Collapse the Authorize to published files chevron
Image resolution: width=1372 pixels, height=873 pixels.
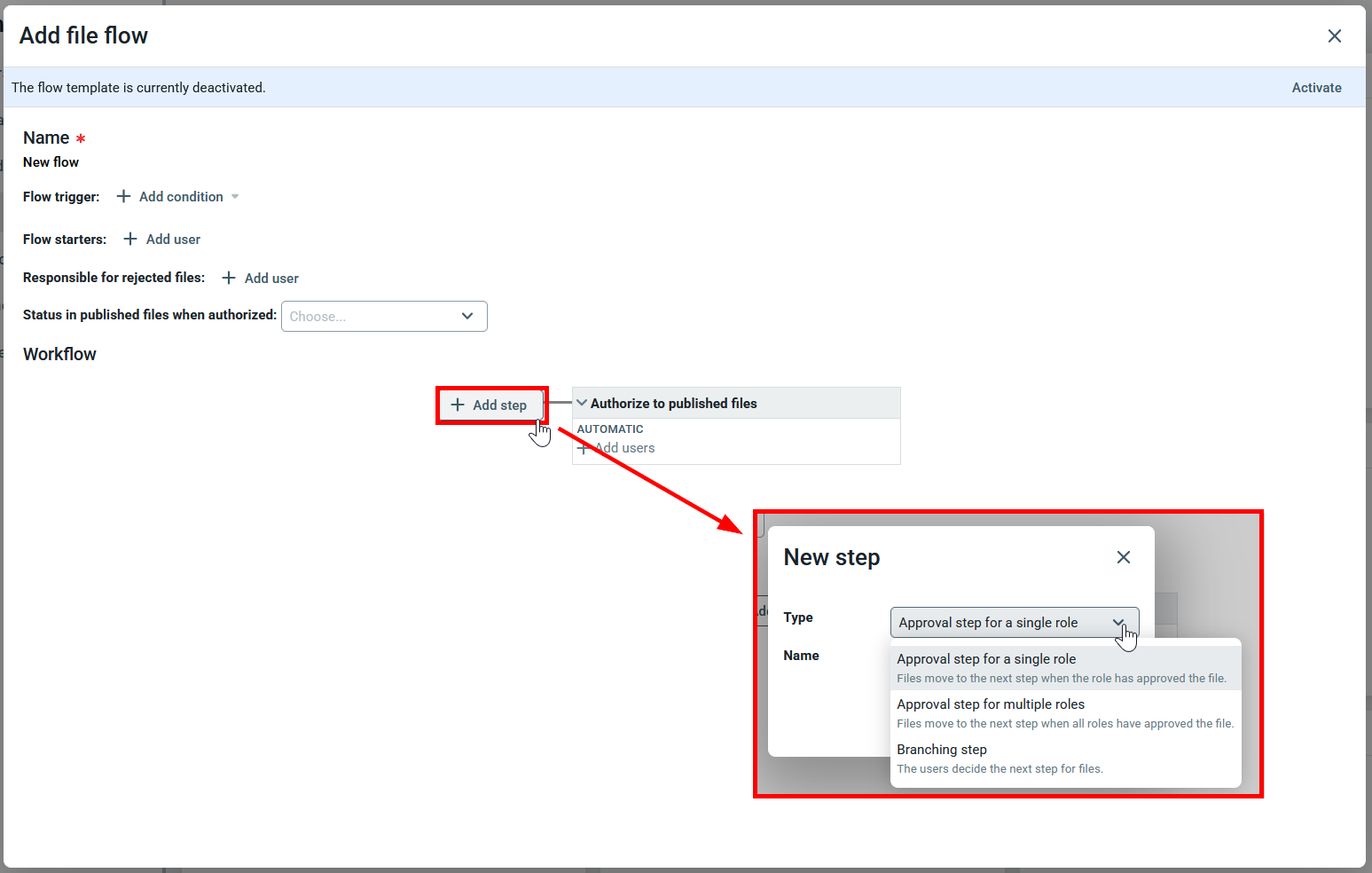[x=582, y=403]
